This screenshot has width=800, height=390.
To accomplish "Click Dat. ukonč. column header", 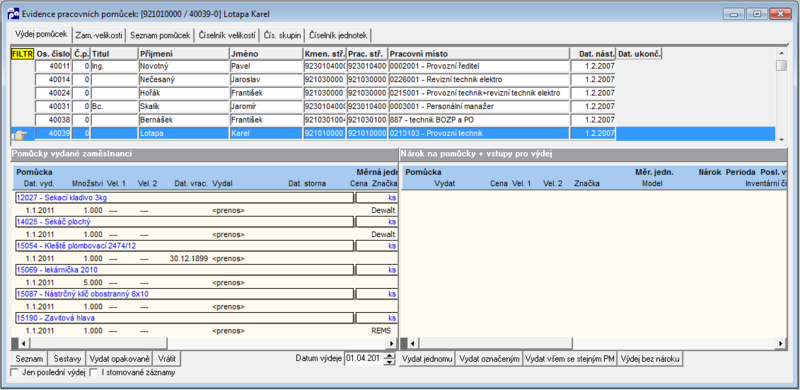I will tap(639, 54).
